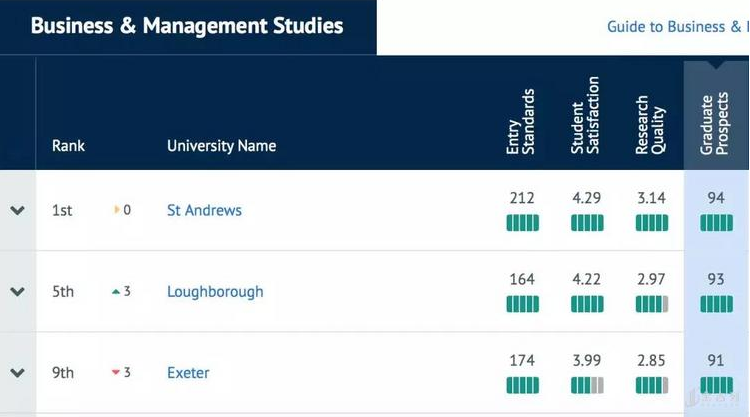Expand the St Andrews row chevron
This screenshot has height=417, width=750.
[17, 211]
